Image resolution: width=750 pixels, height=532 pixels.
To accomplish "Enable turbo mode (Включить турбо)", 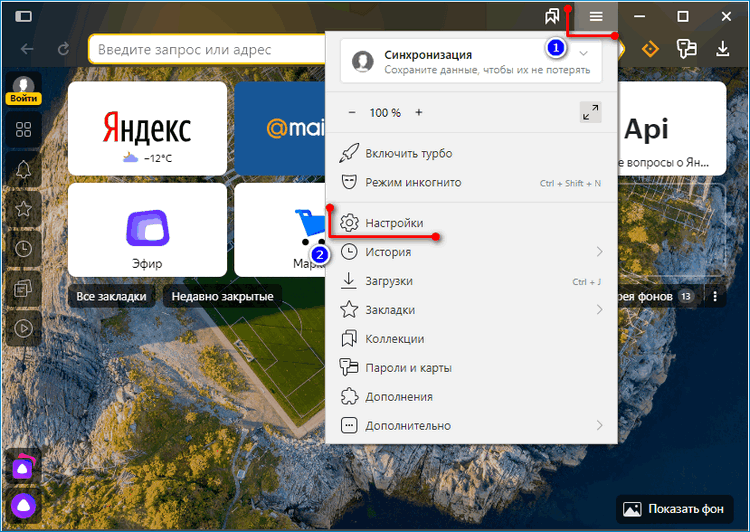I will 408,154.
